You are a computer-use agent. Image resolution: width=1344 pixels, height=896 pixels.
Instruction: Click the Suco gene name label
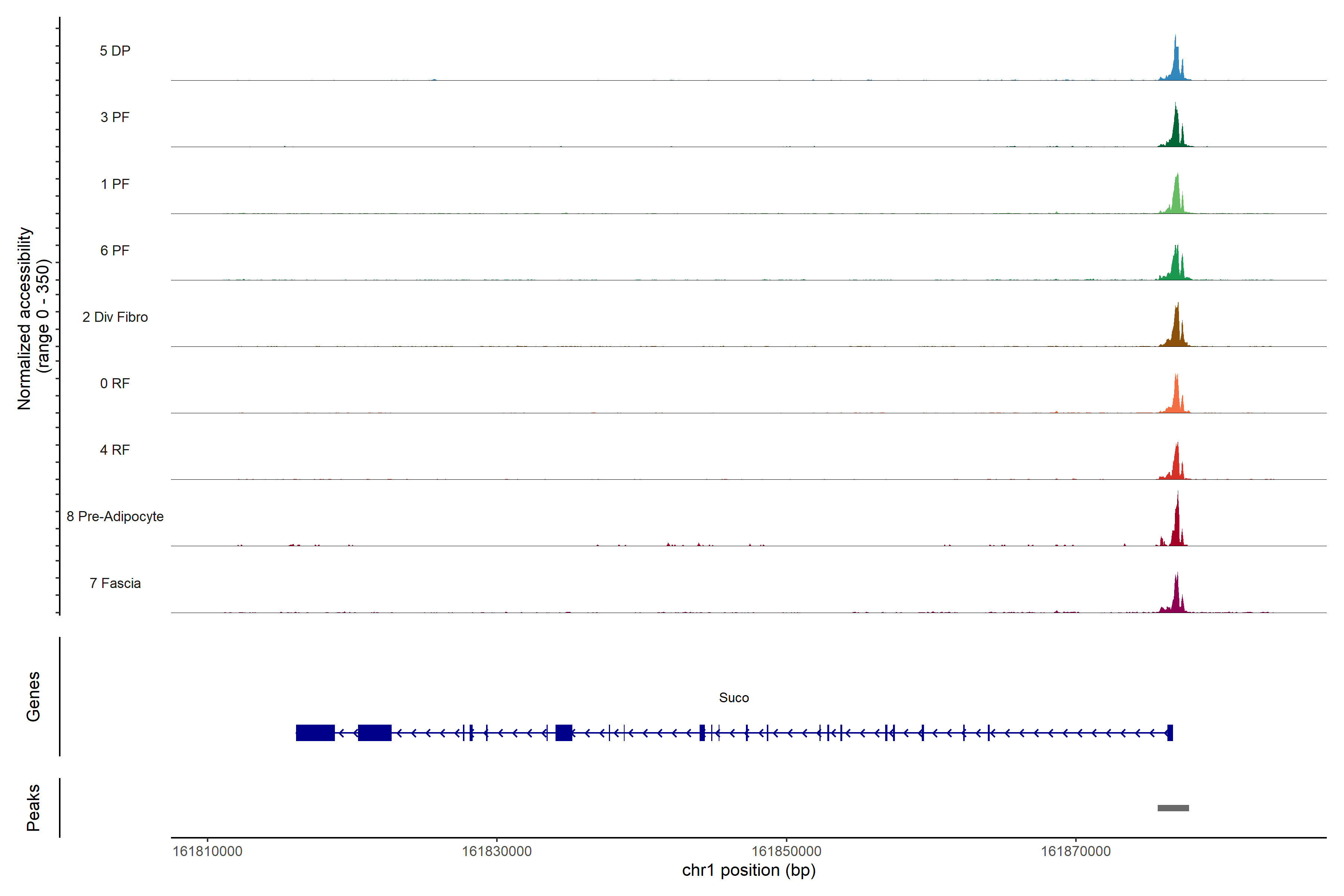point(734,698)
